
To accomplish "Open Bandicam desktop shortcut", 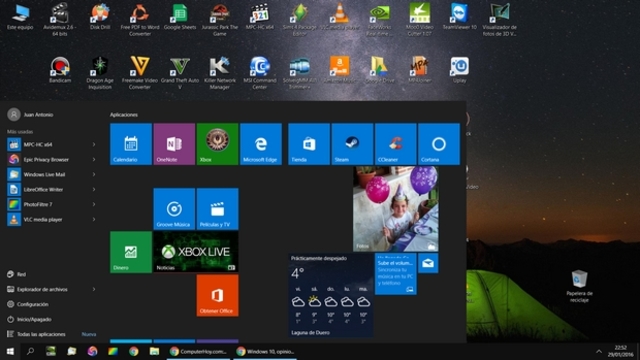I will click(60, 70).
